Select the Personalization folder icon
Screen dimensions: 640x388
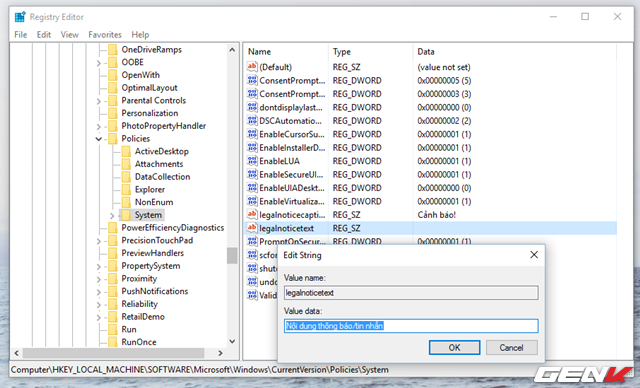click(x=113, y=113)
